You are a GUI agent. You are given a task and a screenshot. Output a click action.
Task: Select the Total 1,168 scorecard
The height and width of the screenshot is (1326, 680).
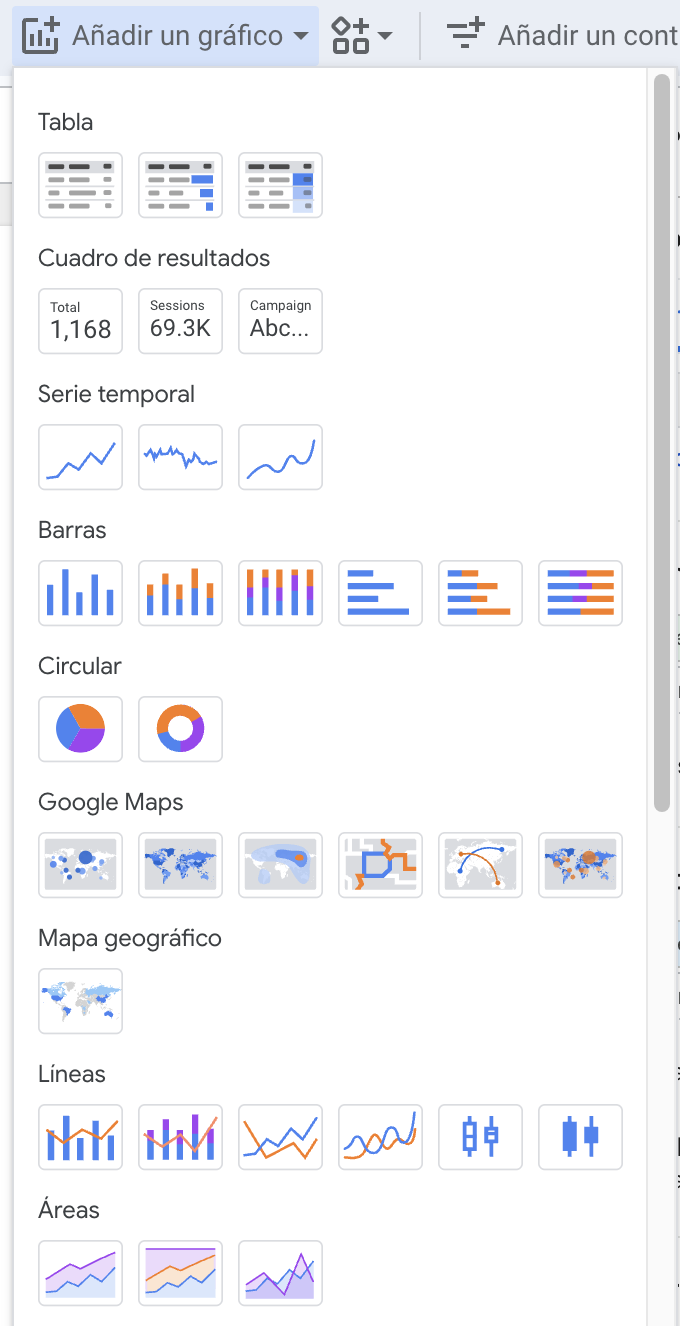80,321
